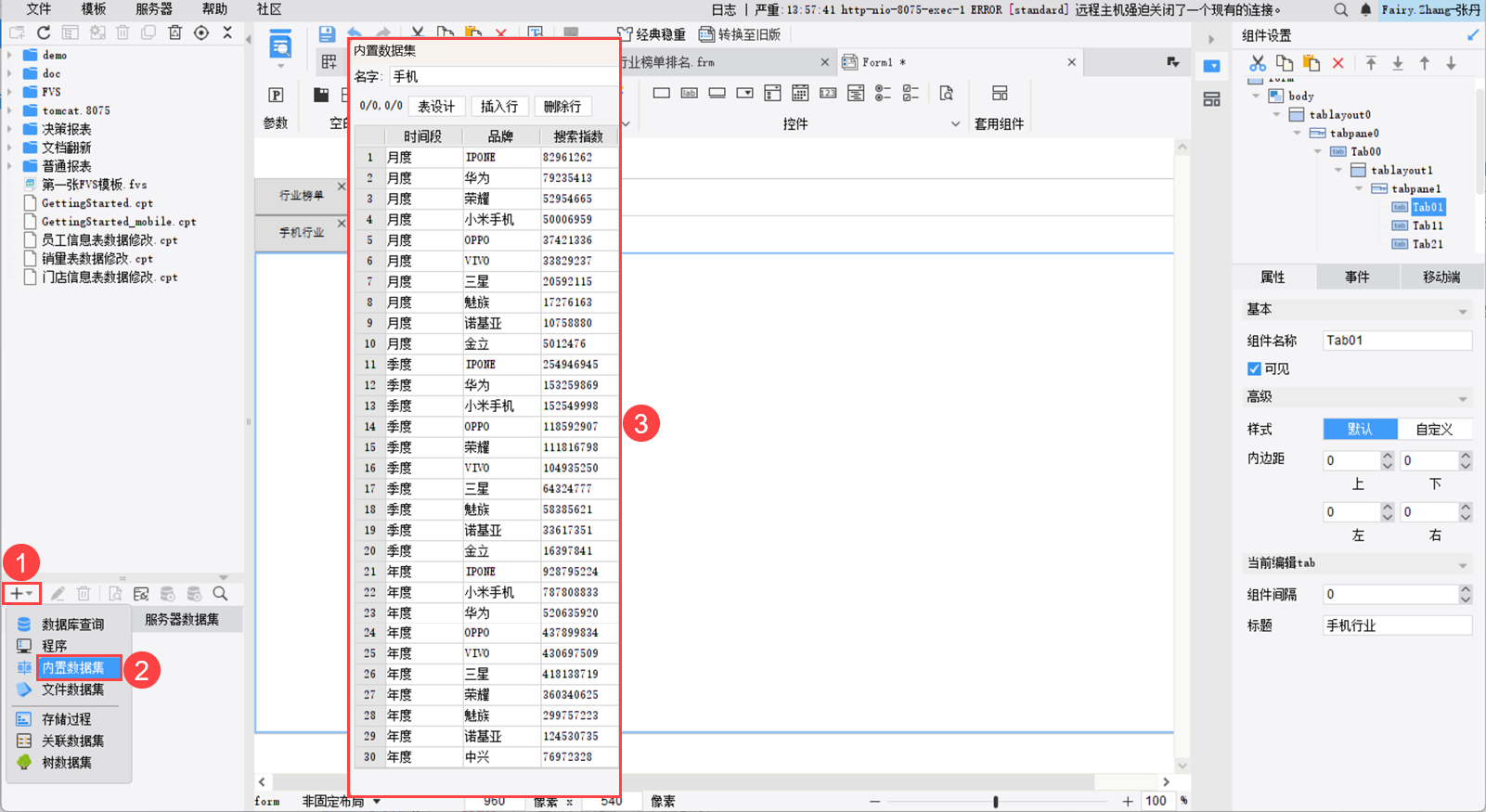
Task: Move component down one level
Action: pos(1452,63)
